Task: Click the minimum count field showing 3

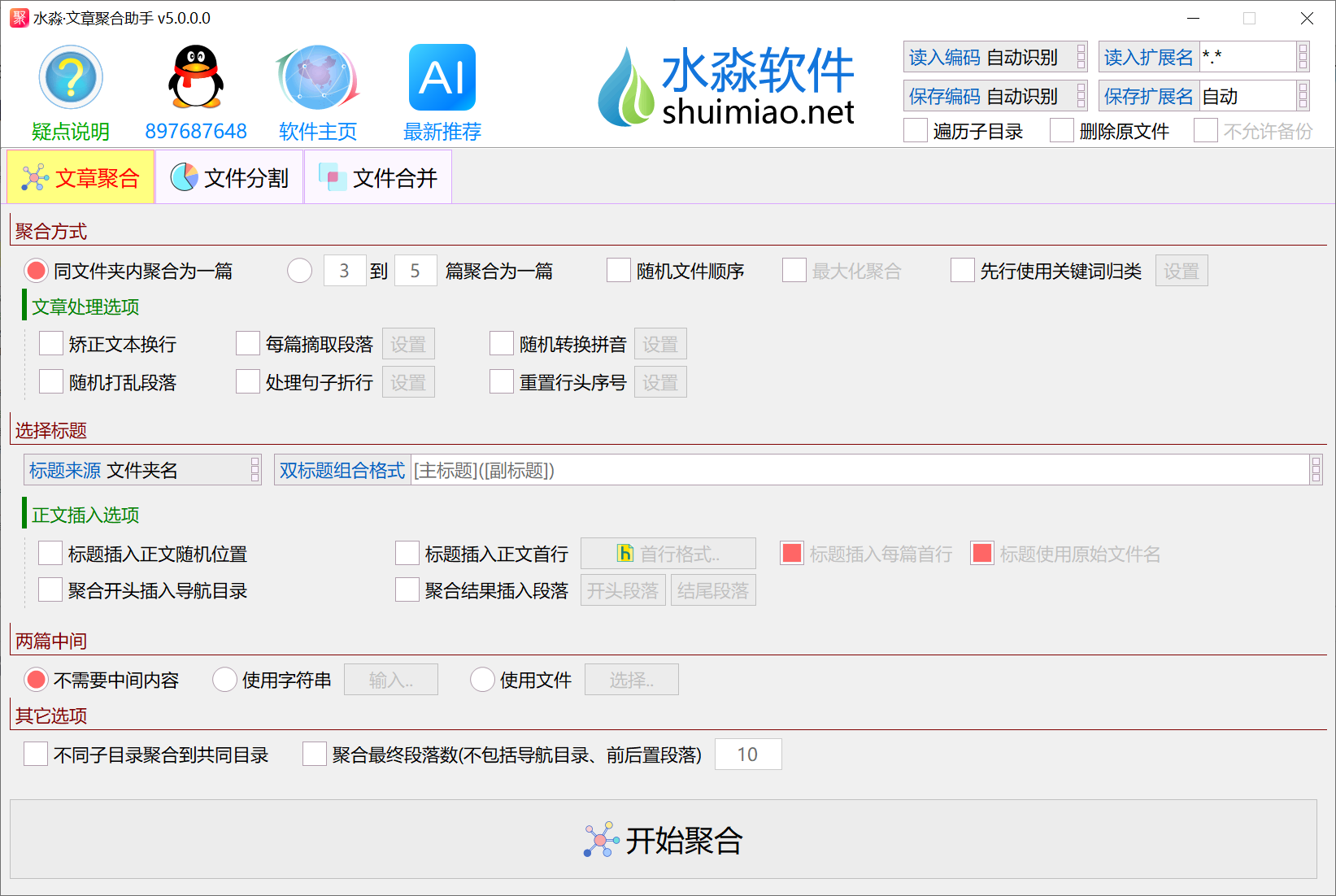Action: click(x=344, y=271)
